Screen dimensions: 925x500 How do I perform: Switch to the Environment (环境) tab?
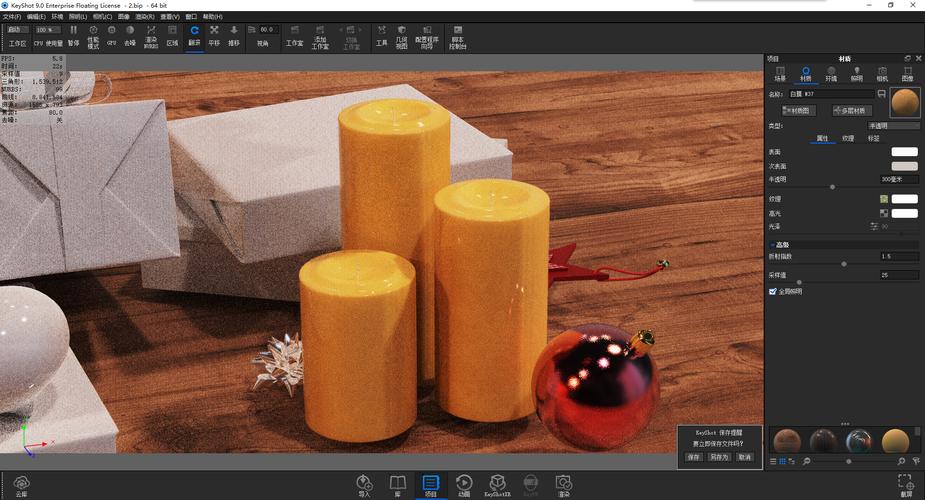831,74
